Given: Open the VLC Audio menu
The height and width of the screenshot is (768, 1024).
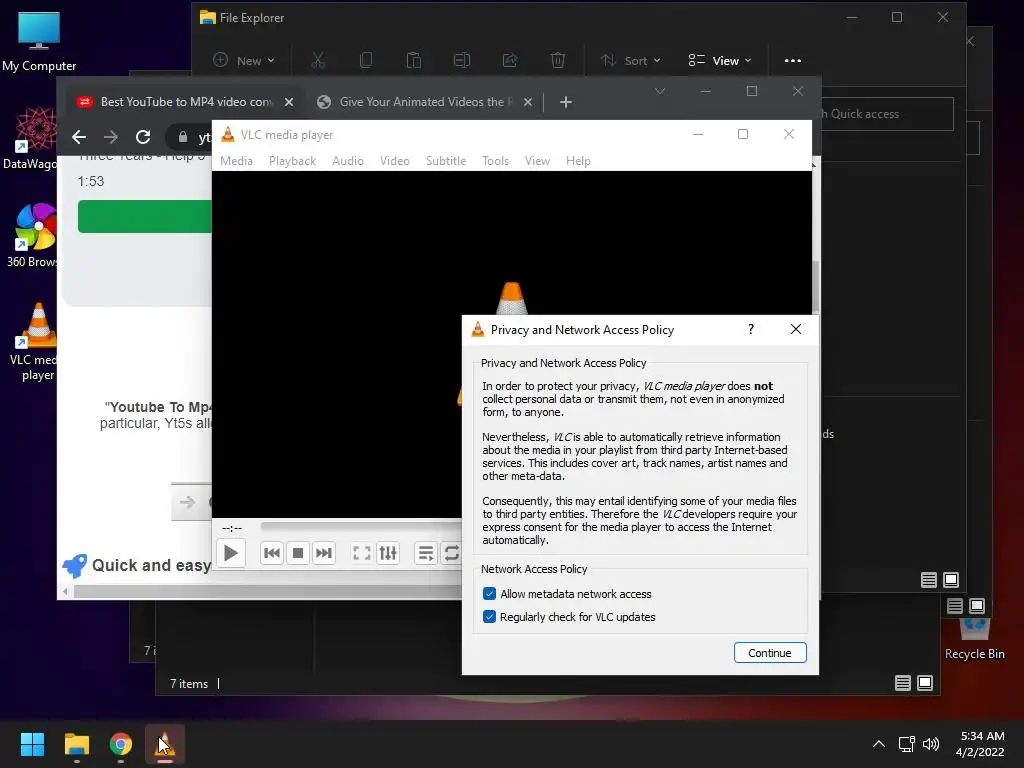Looking at the screenshot, I should 347,161.
